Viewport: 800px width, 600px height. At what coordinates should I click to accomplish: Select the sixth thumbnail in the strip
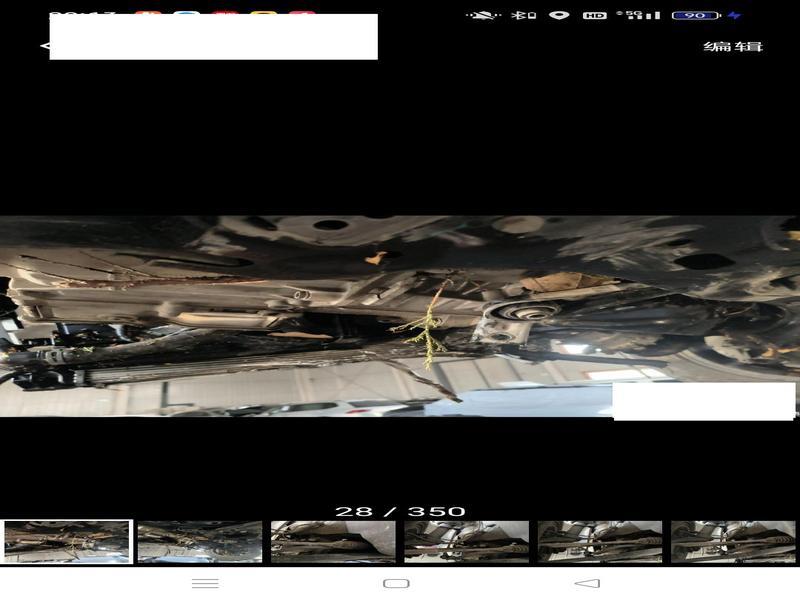pos(733,542)
